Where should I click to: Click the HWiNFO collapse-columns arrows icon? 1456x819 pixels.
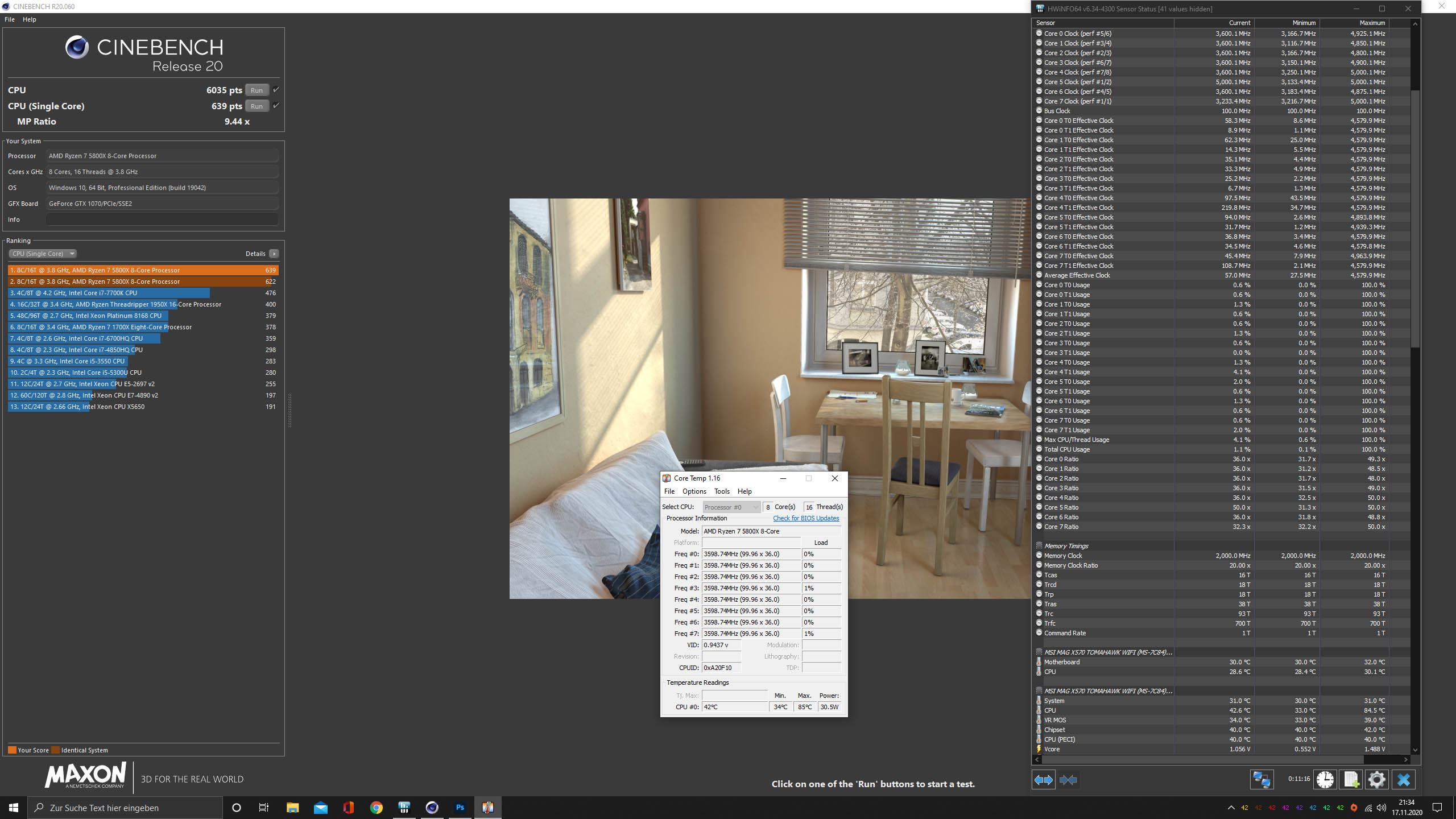click(x=1068, y=780)
